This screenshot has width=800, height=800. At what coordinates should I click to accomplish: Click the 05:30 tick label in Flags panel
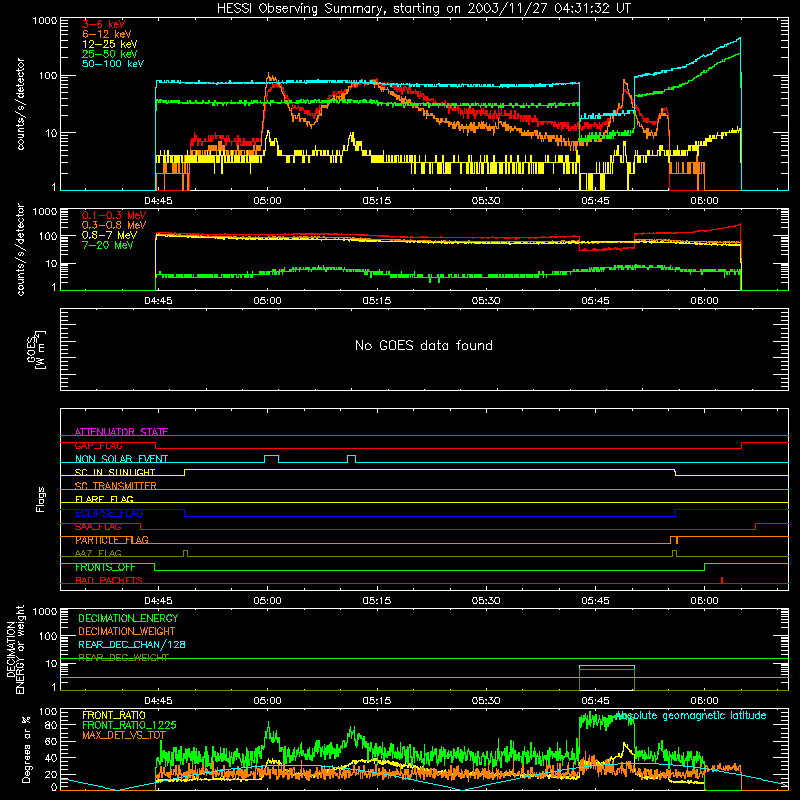(x=486, y=601)
